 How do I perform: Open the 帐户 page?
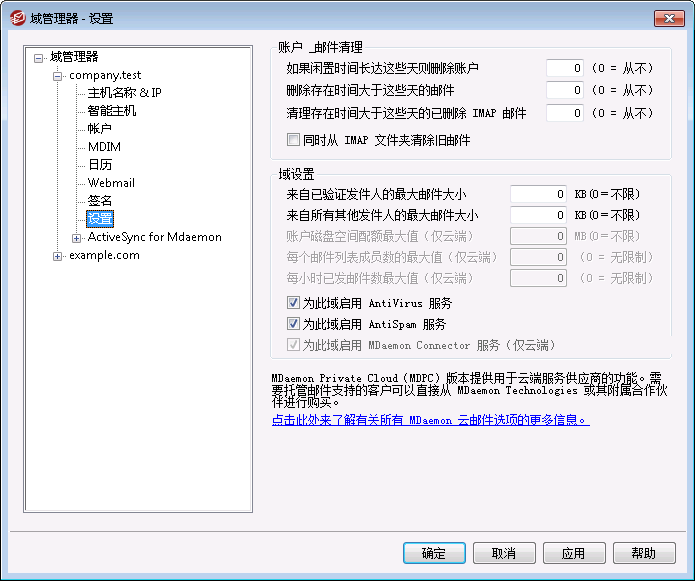tap(99, 129)
